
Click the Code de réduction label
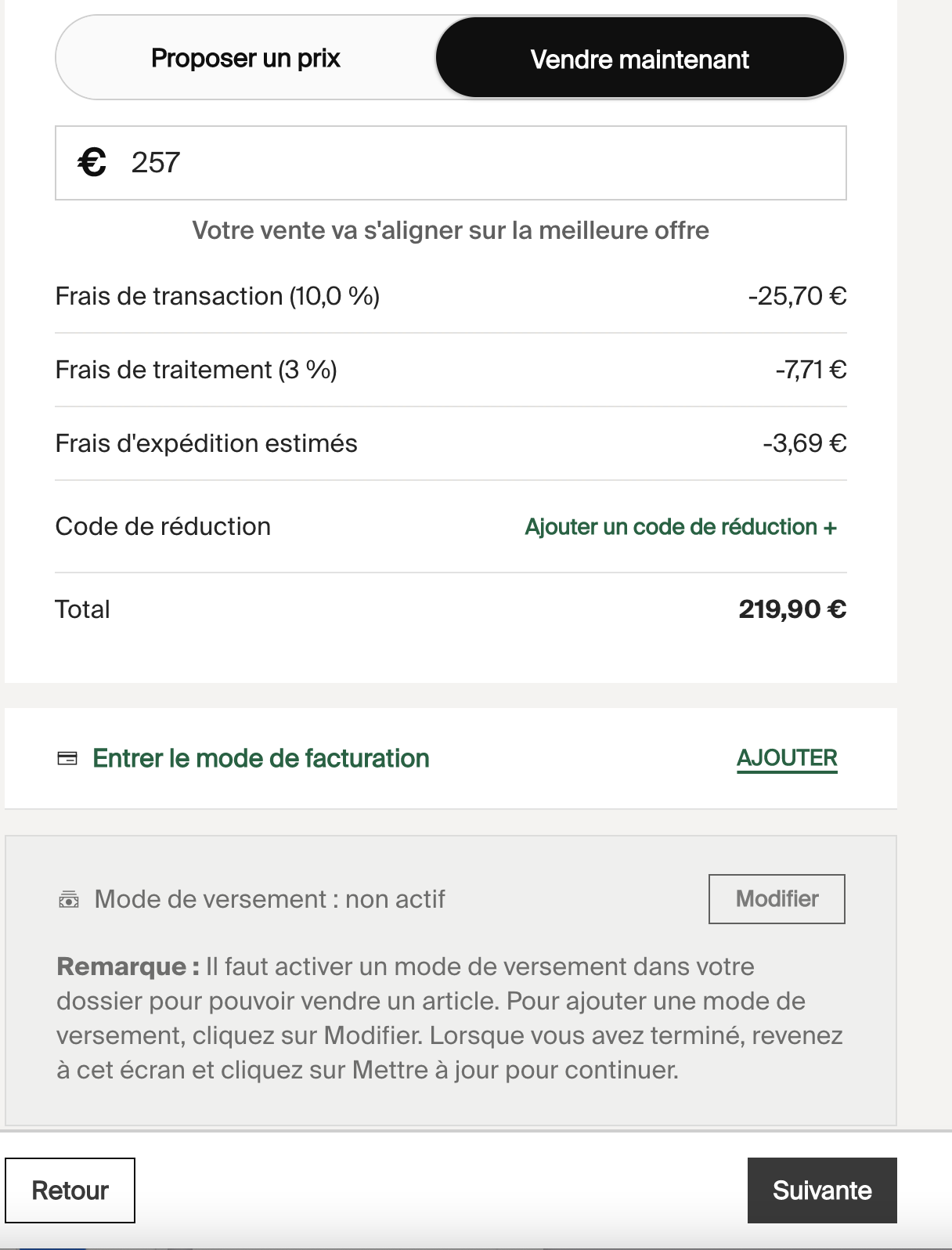[163, 526]
